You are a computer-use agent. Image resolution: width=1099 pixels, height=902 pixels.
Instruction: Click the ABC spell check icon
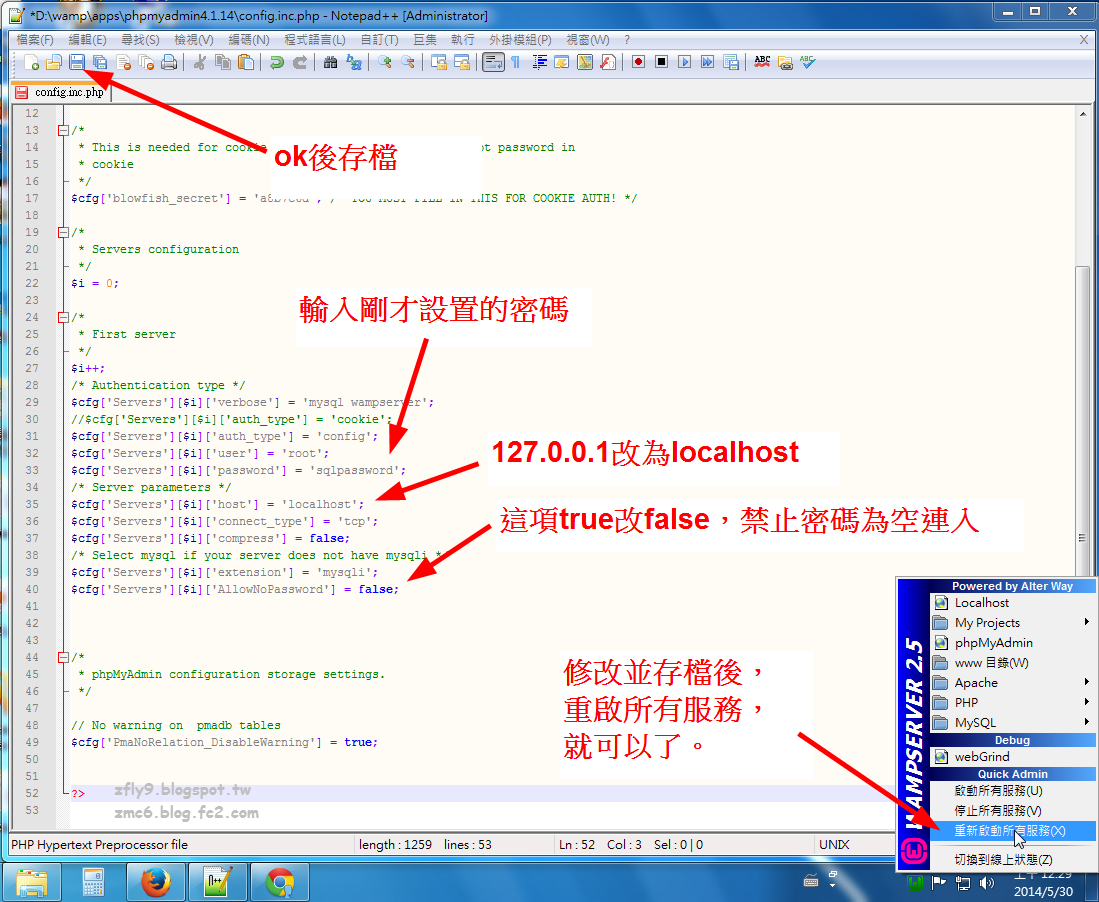click(x=762, y=62)
